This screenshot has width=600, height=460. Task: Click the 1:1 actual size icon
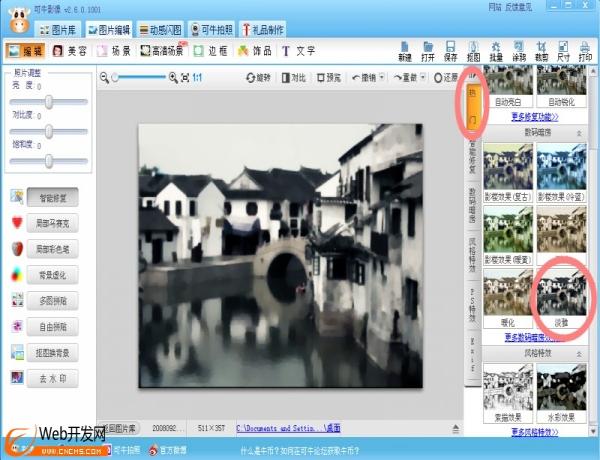[x=197, y=77]
